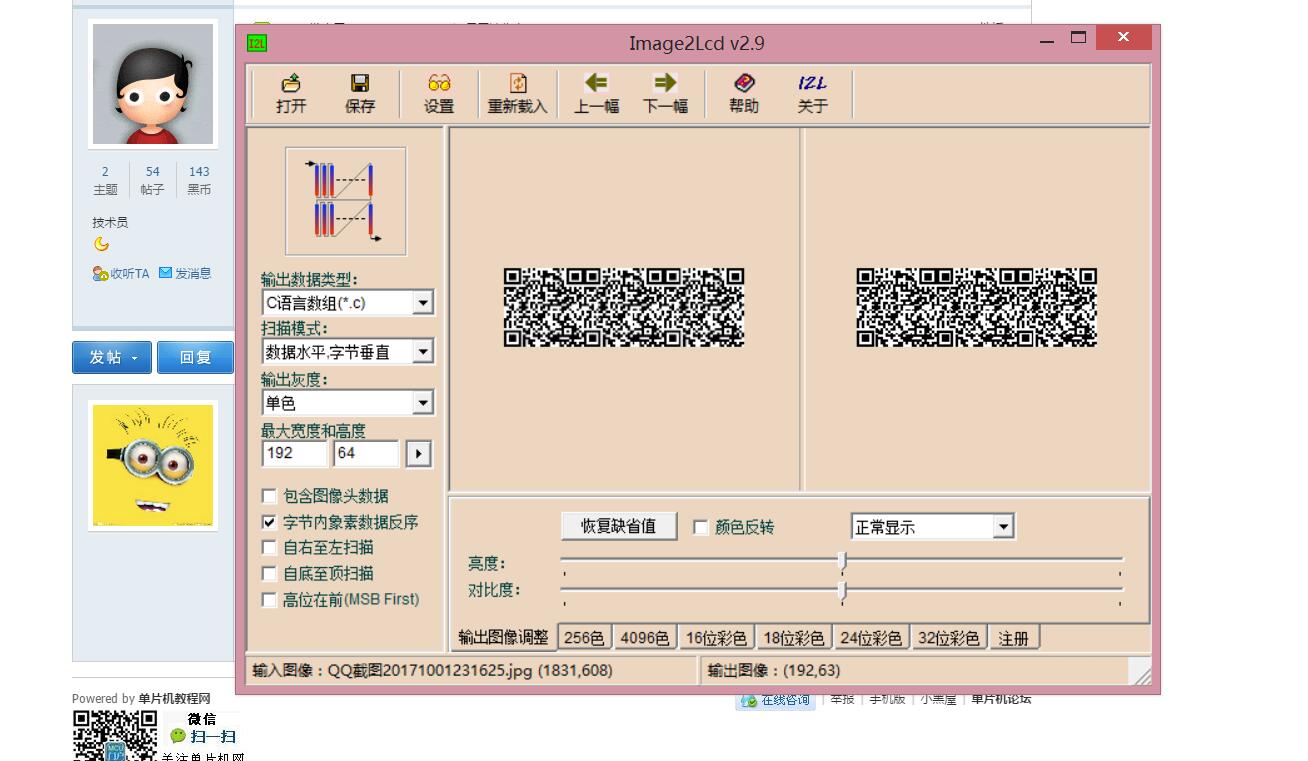Click the 对比度 contrast slider handle
This screenshot has width=1308, height=761.
click(842, 591)
